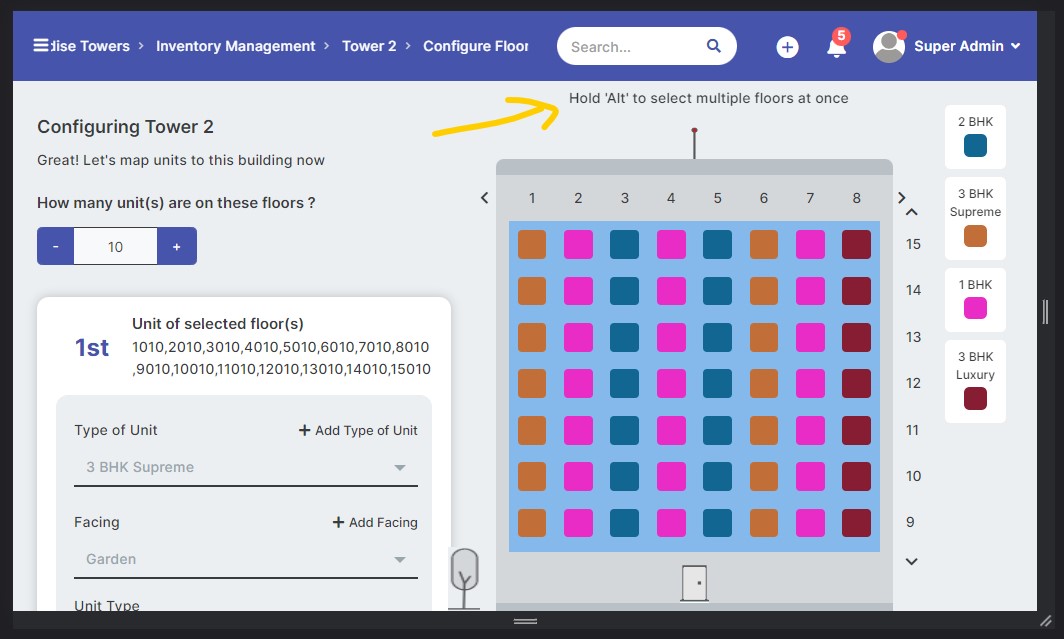Open the notifications bell
This screenshot has height=639, width=1064.
837,47
